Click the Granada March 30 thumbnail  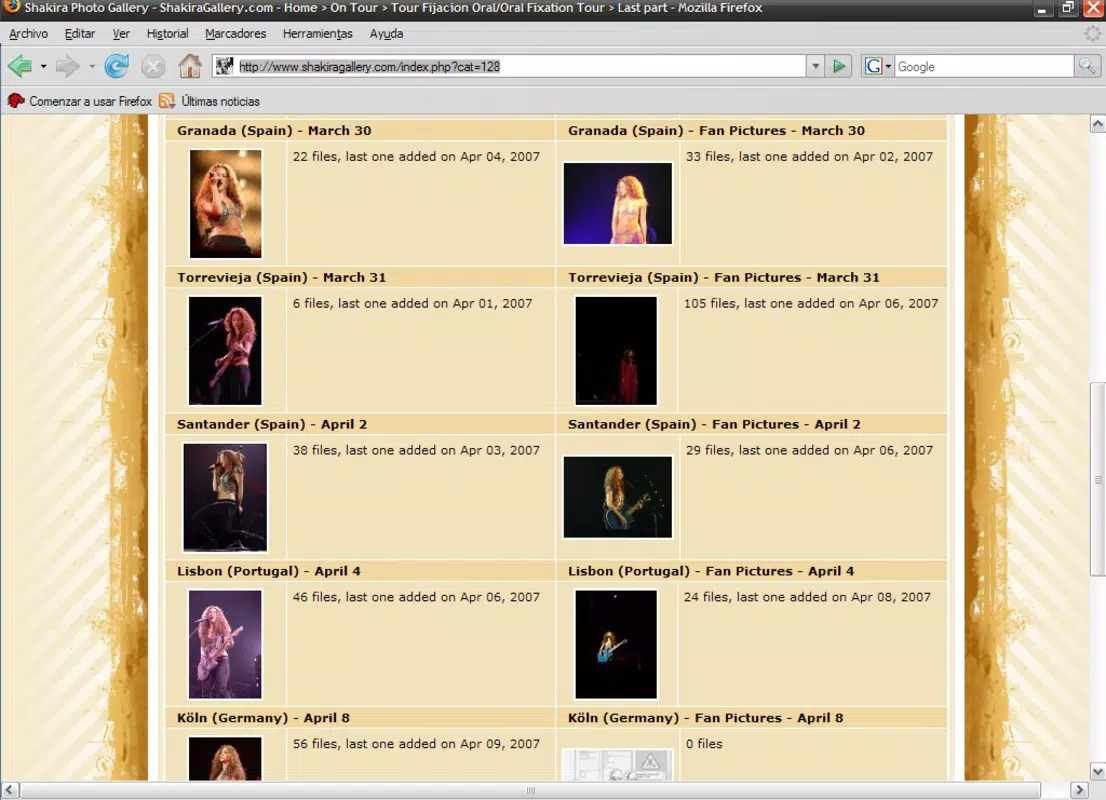(x=225, y=203)
